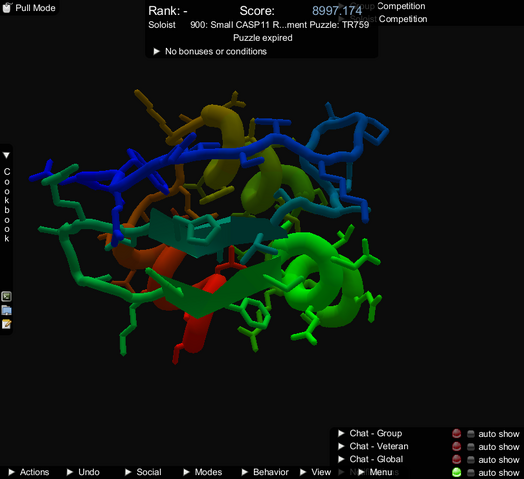This screenshot has width=524, height=479.
Task: Open the Undo menu
Action: (83, 472)
